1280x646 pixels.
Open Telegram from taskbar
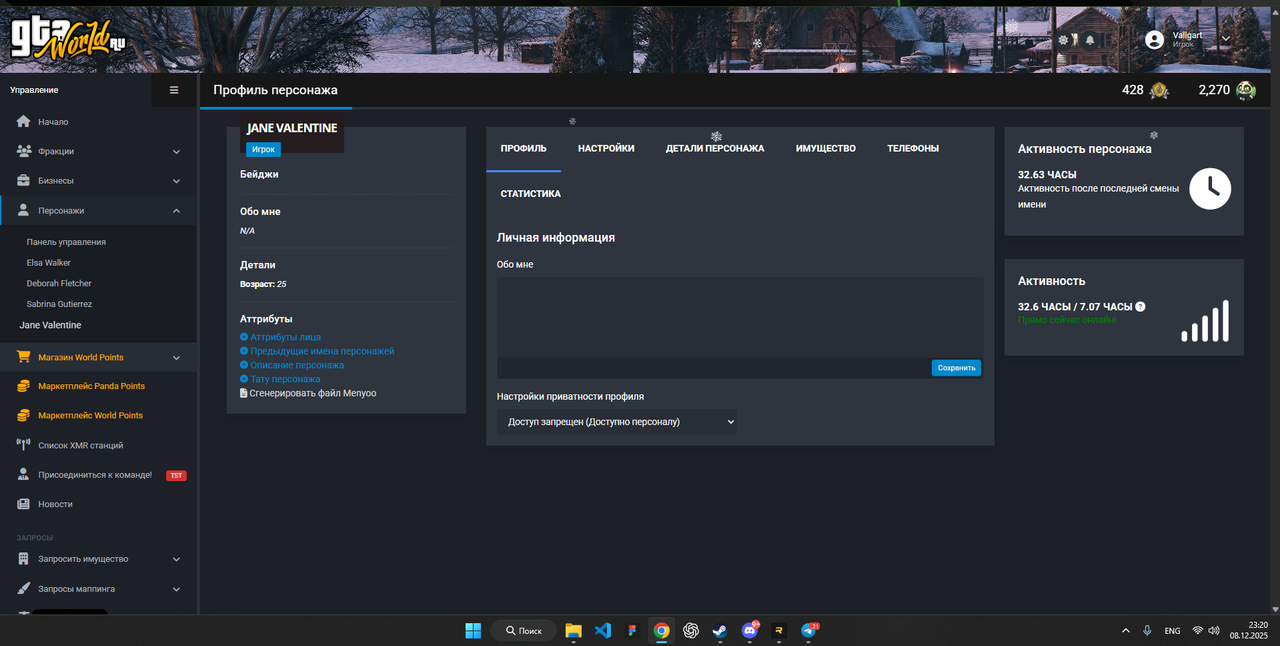point(809,631)
